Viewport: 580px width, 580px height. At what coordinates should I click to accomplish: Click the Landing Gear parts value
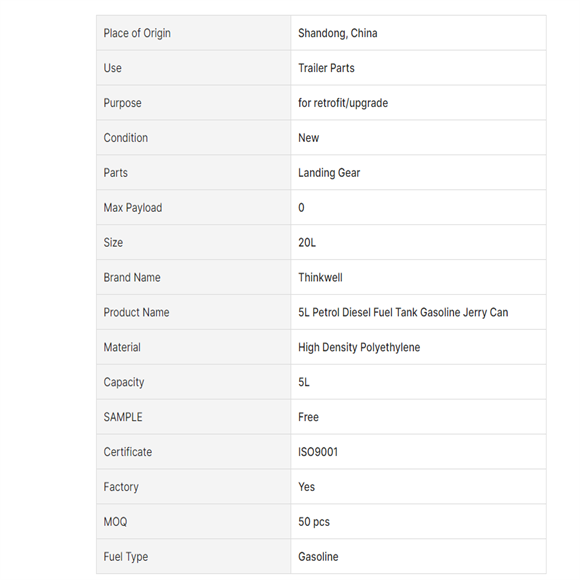[329, 173]
